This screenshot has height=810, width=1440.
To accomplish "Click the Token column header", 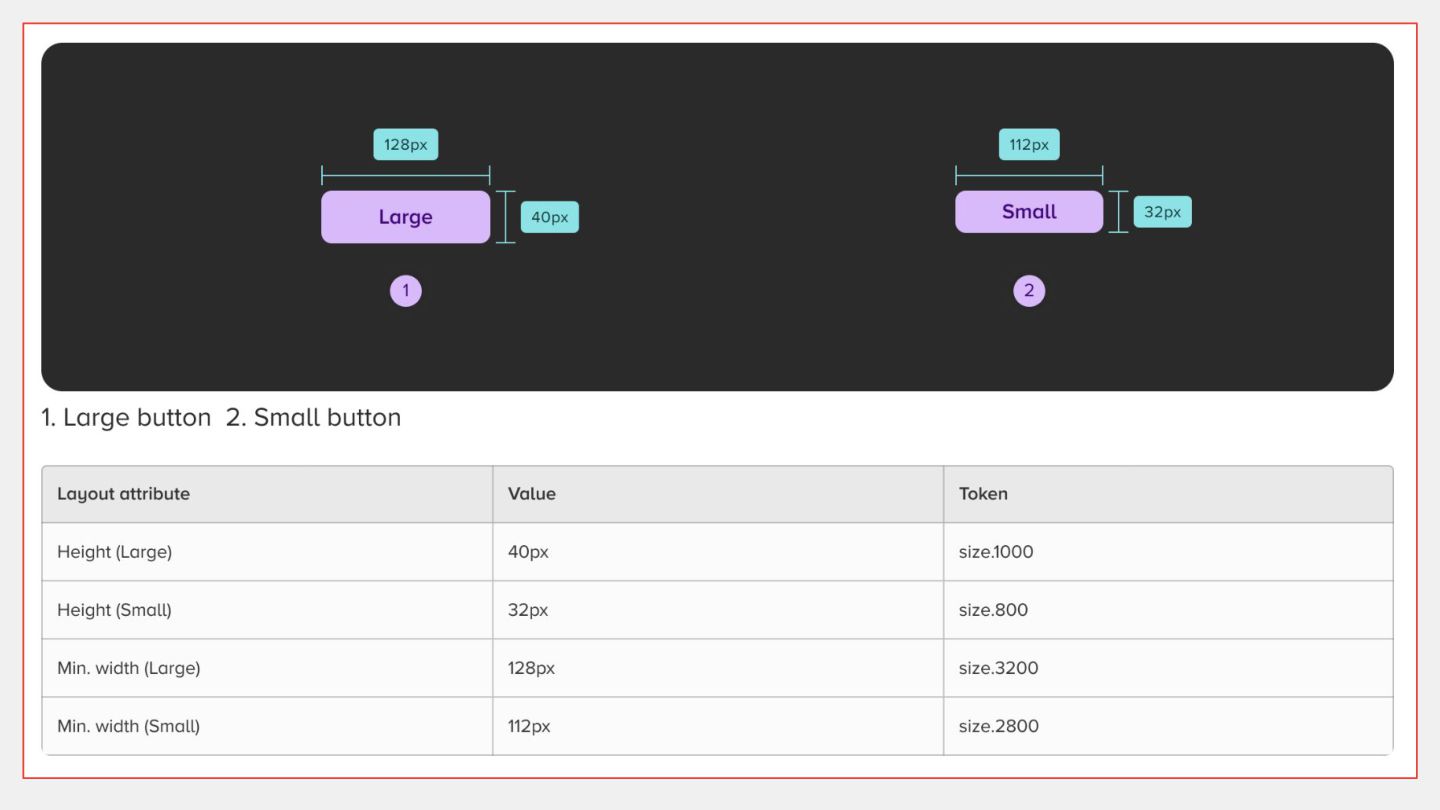I will [x=983, y=494].
